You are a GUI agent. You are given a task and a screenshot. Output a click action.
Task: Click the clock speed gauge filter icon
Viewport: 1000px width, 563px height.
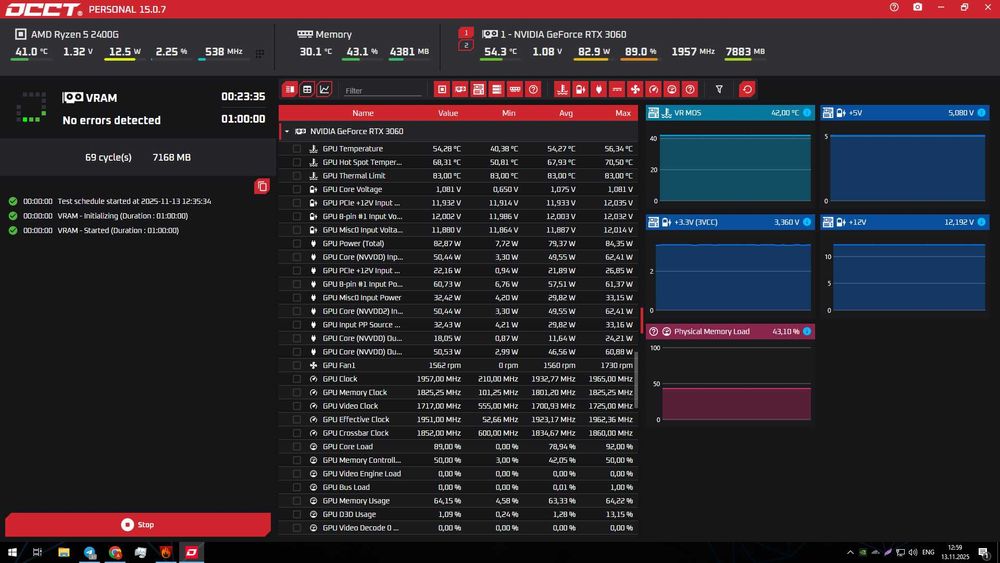(653, 89)
